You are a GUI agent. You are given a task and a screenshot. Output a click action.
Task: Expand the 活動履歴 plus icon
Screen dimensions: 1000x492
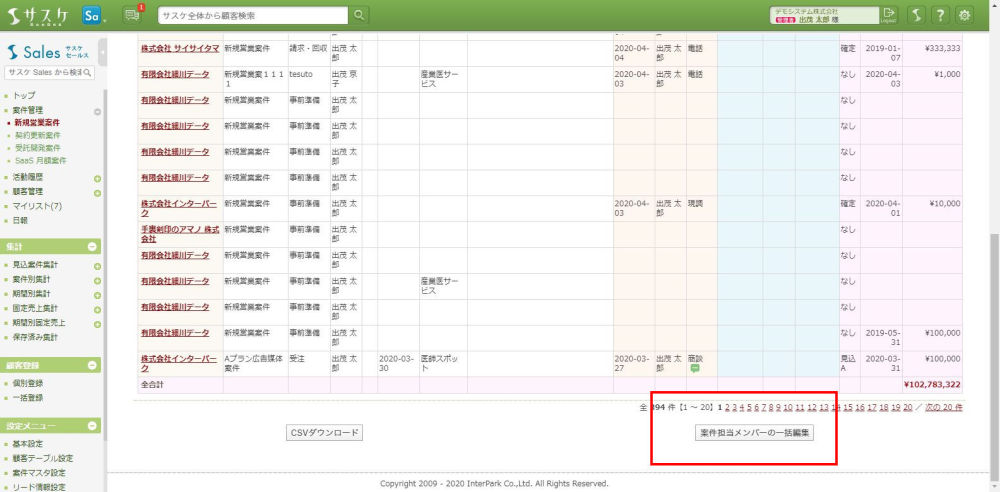click(97, 178)
